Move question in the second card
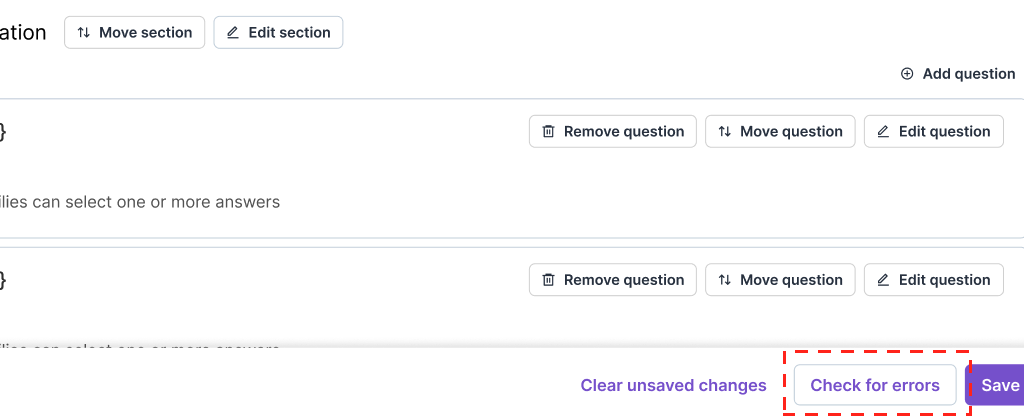The width and height of the screenshot is (1024, 420). pyautogui.click(x=780, y=281)
